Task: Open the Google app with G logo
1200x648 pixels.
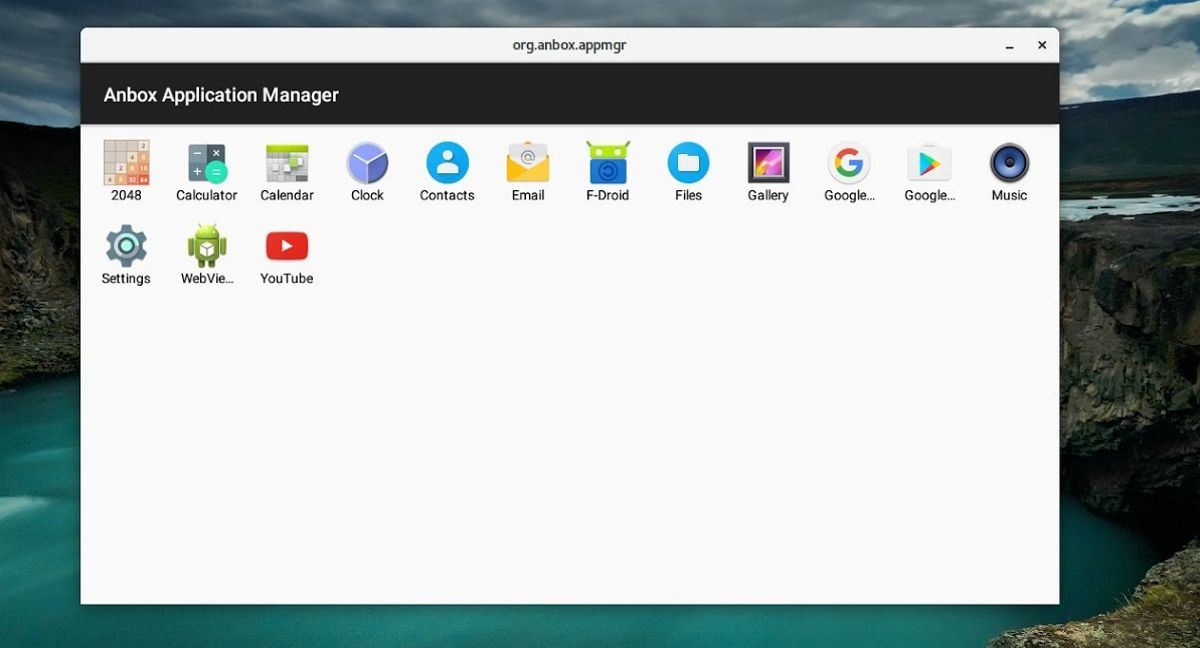Action: [849, 163]
